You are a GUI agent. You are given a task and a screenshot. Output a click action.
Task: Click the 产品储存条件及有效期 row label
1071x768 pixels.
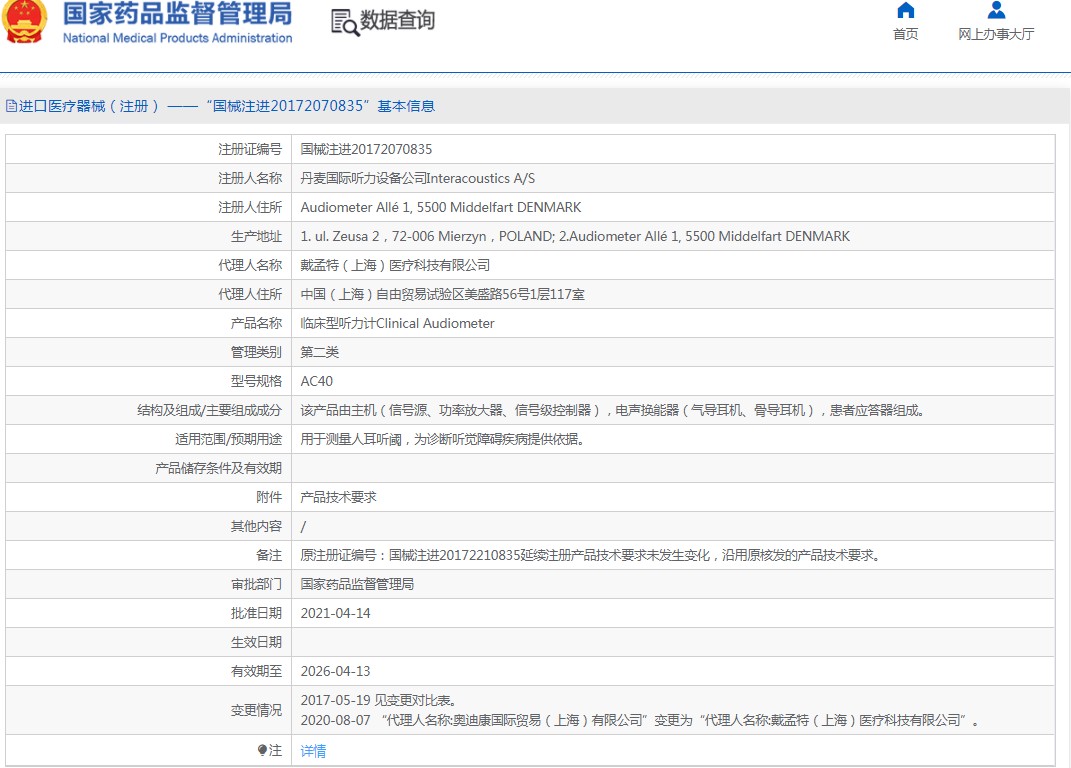[x=219, y=468]
